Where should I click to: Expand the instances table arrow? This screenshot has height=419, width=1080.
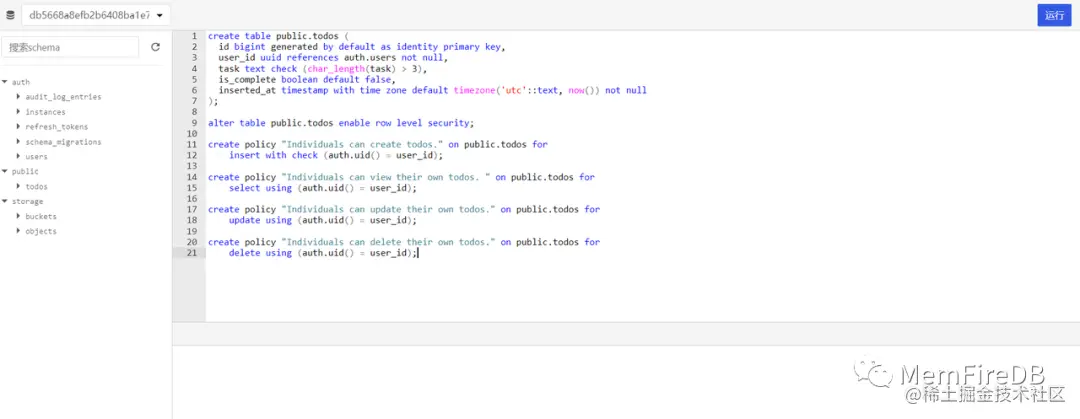[19, 112]
